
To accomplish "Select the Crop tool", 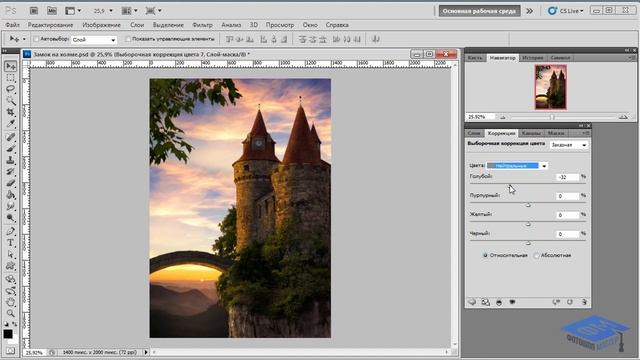I will point(11,112).
